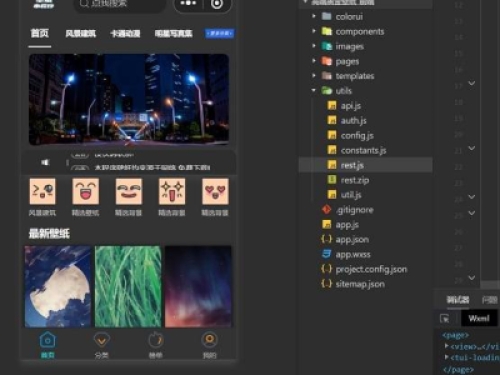Tap the winking face emoji icon
This screenshot has width=500, height=375.
[x=43, y=191]
